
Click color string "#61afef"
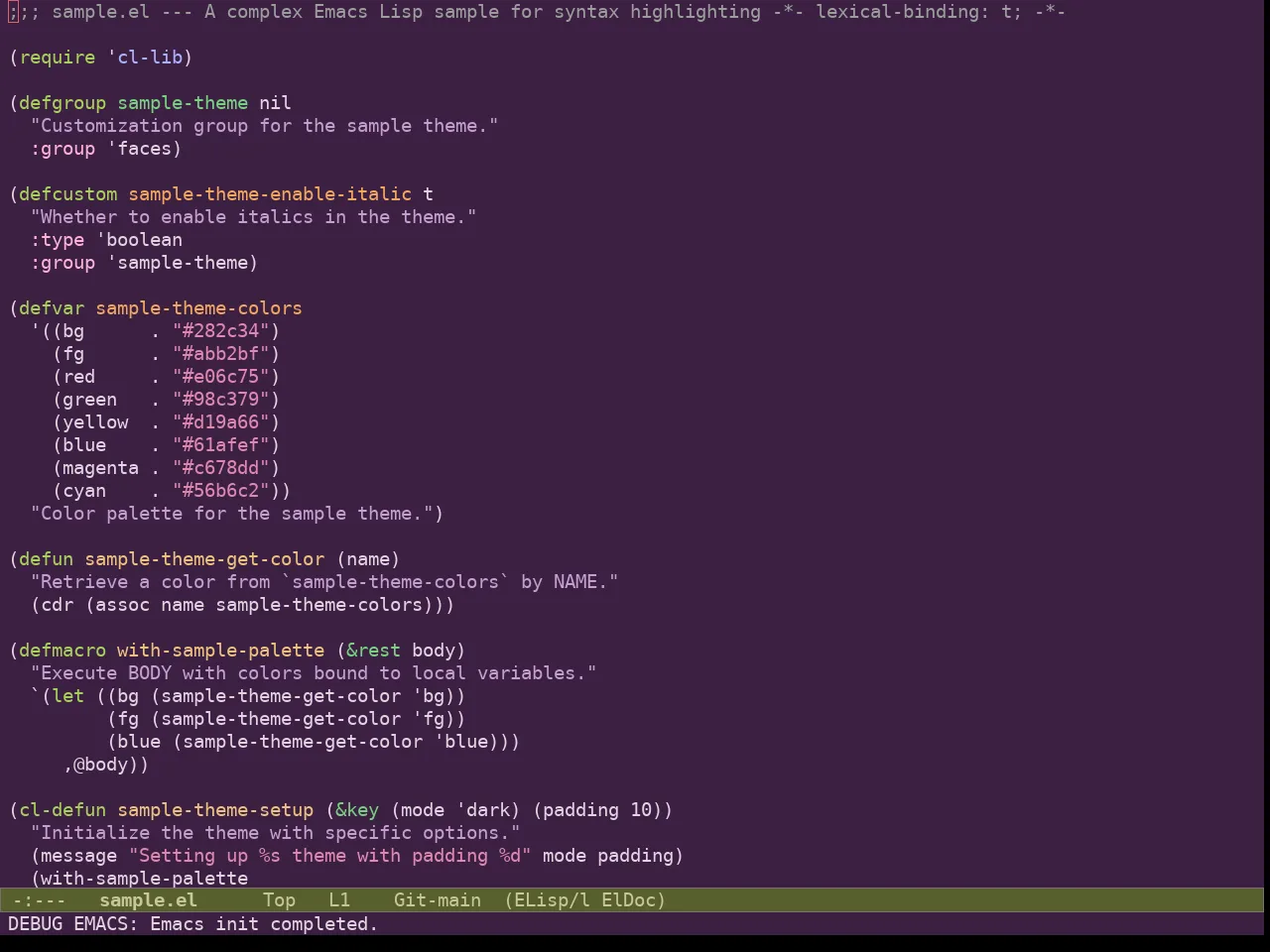click(221, 445)
